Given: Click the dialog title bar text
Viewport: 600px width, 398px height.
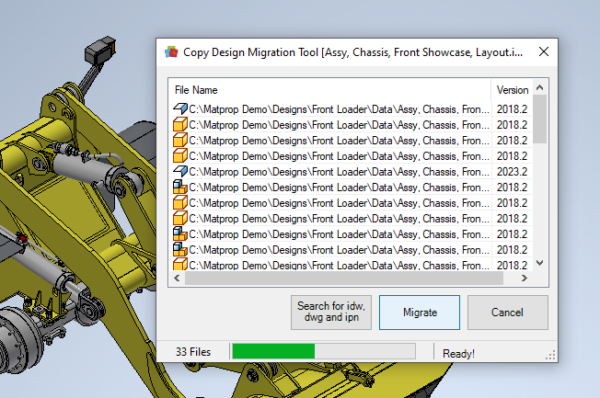Looking at the screenshot, I should (352, 52).
